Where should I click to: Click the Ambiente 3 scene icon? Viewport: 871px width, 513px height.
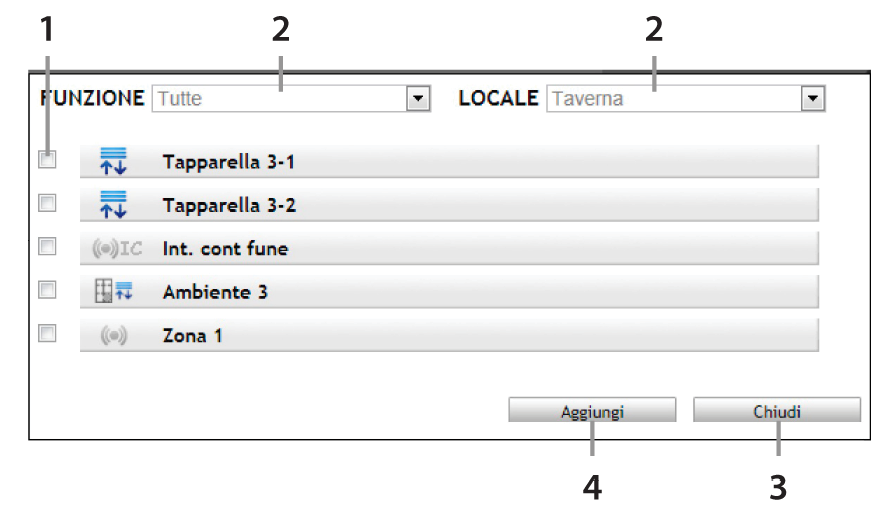pyautogui.click(x=114, y=292)
